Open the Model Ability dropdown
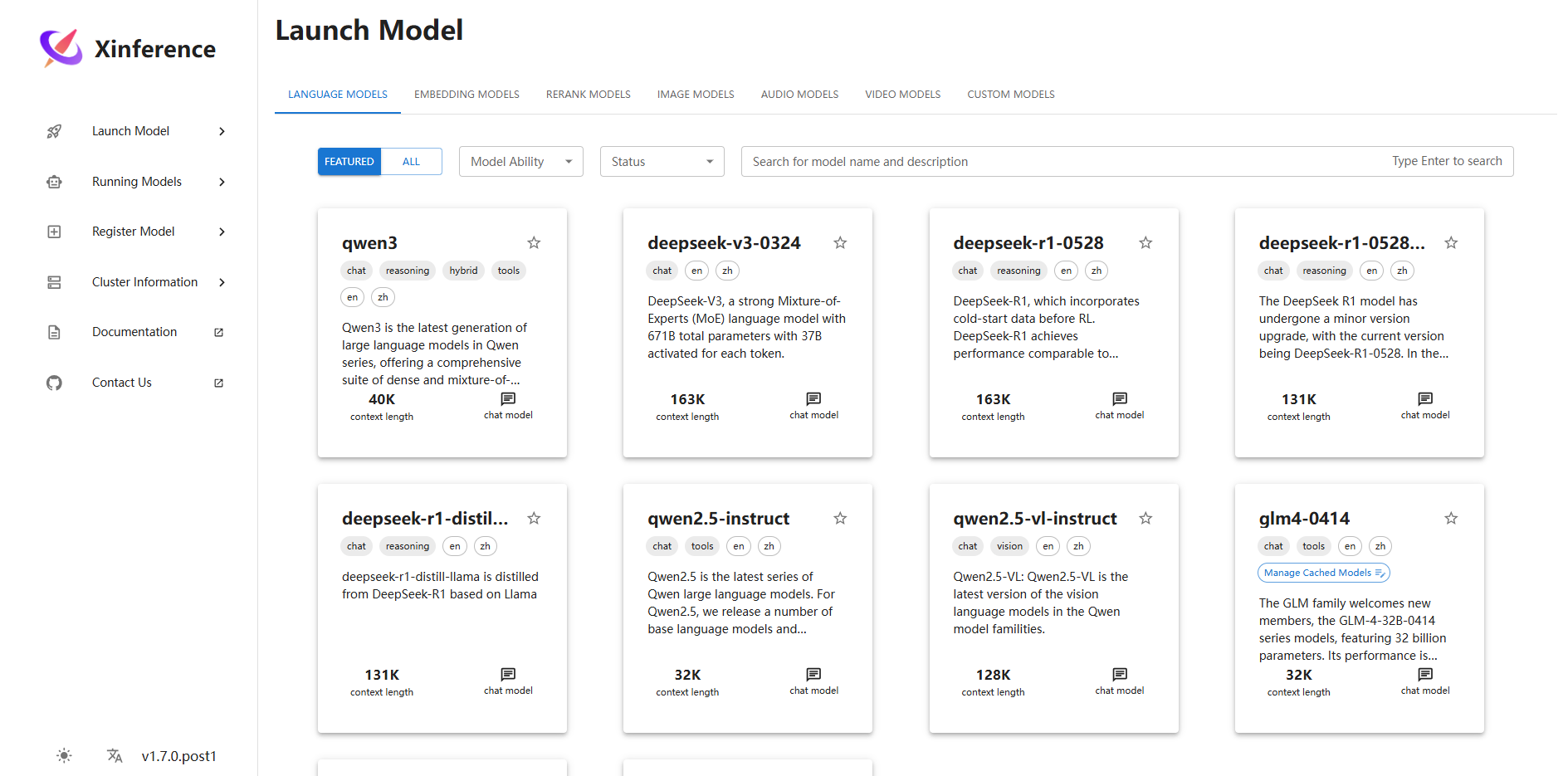 point(520,162)
